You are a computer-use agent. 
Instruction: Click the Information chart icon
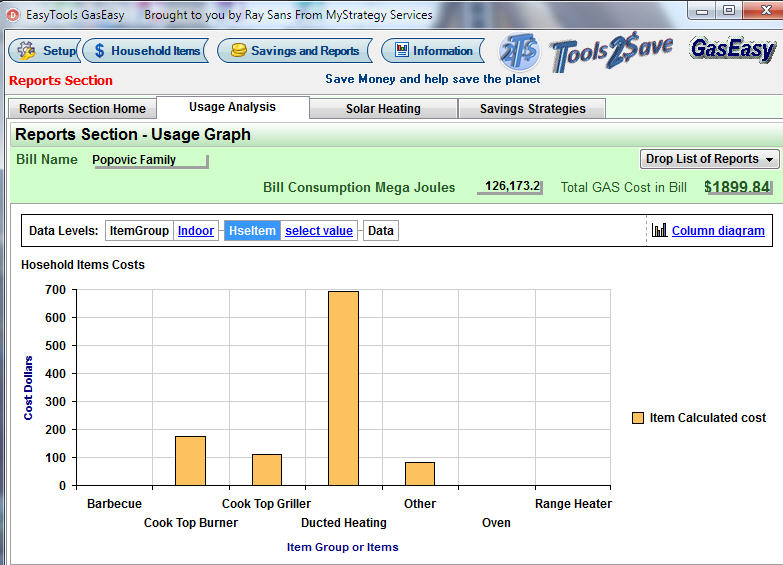coord(400,51)
